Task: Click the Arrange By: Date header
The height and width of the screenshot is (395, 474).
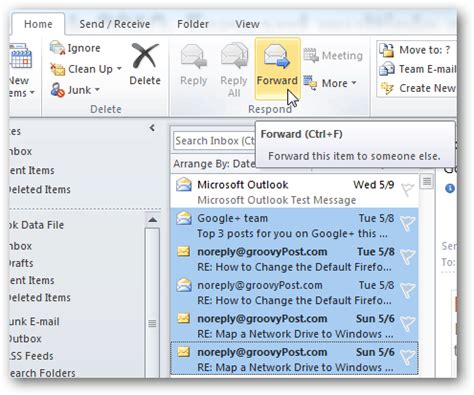Action: tap(214, 164)
